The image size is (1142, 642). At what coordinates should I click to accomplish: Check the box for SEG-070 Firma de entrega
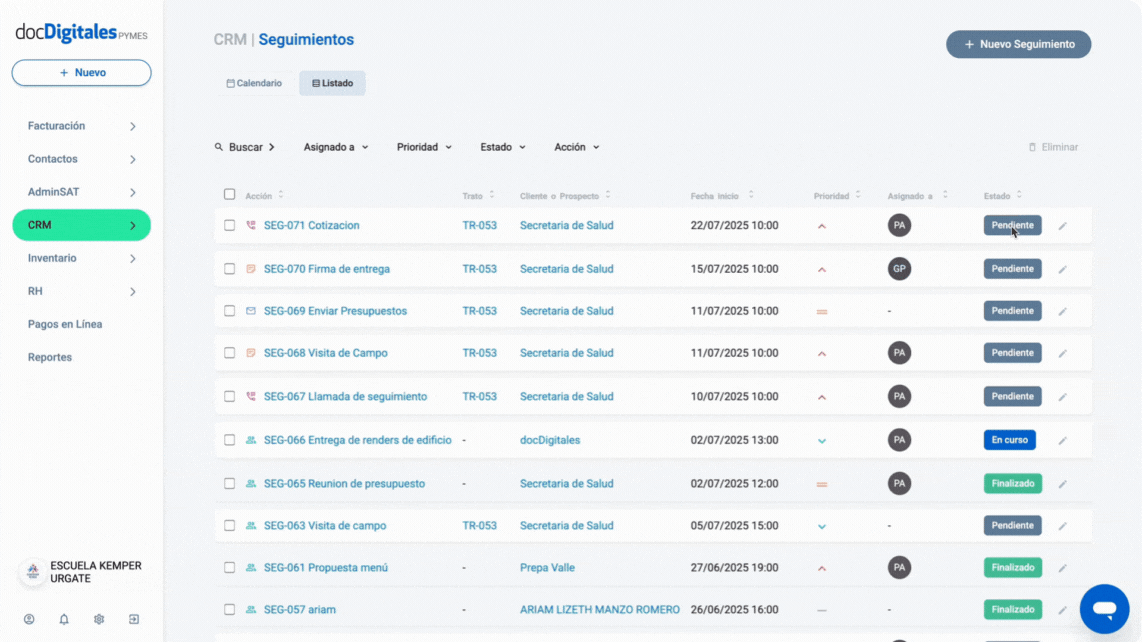tap(229, 269)
